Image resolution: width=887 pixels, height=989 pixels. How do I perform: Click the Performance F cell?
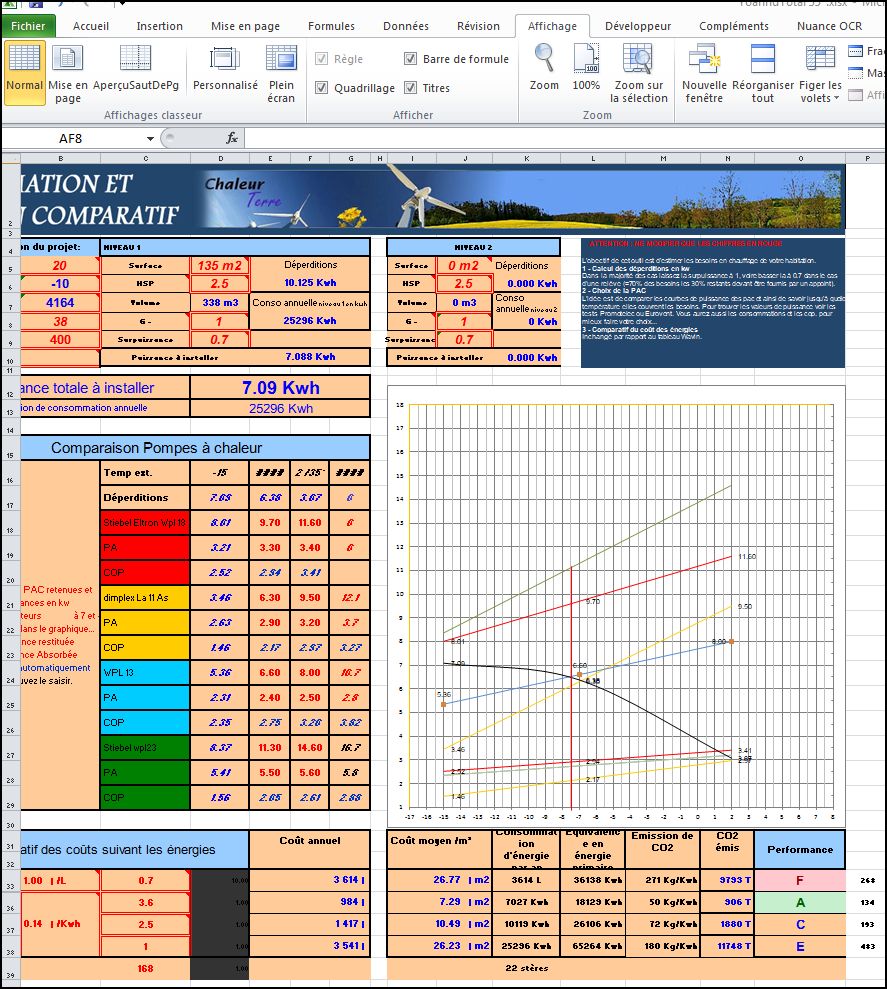click(800, 881)
